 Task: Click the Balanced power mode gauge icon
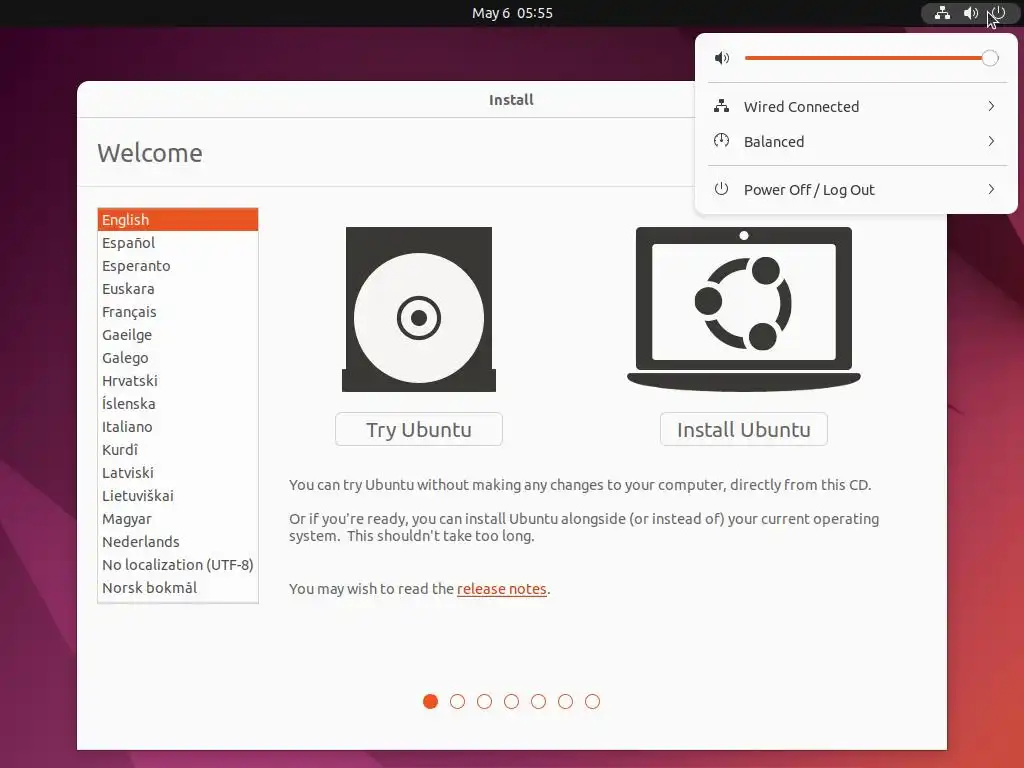pos(721,140)
